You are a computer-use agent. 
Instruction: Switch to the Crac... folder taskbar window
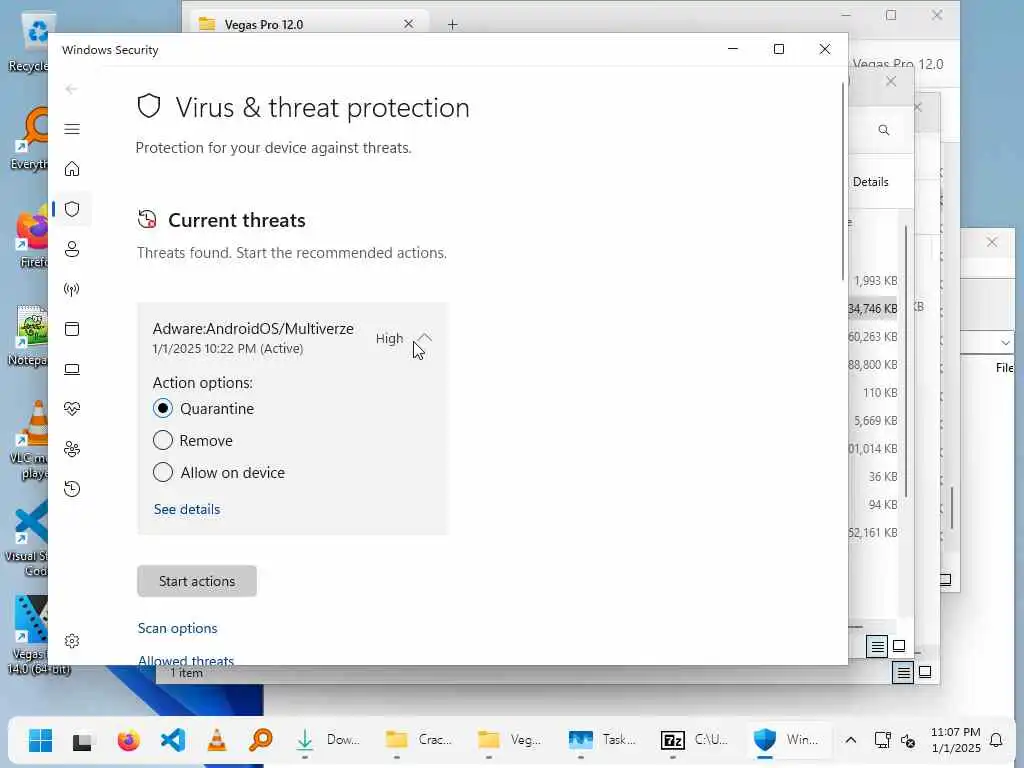tap(419, 741)
